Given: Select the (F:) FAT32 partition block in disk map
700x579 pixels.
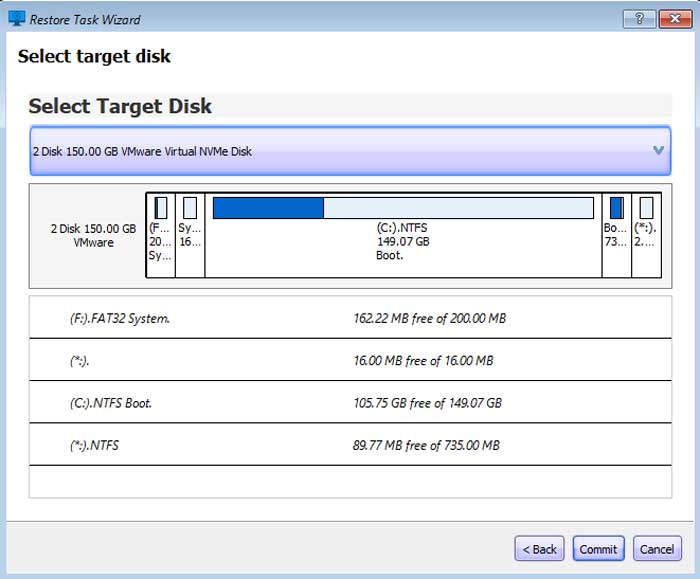Looking at the screenshot, I should [x=161, y=235].
